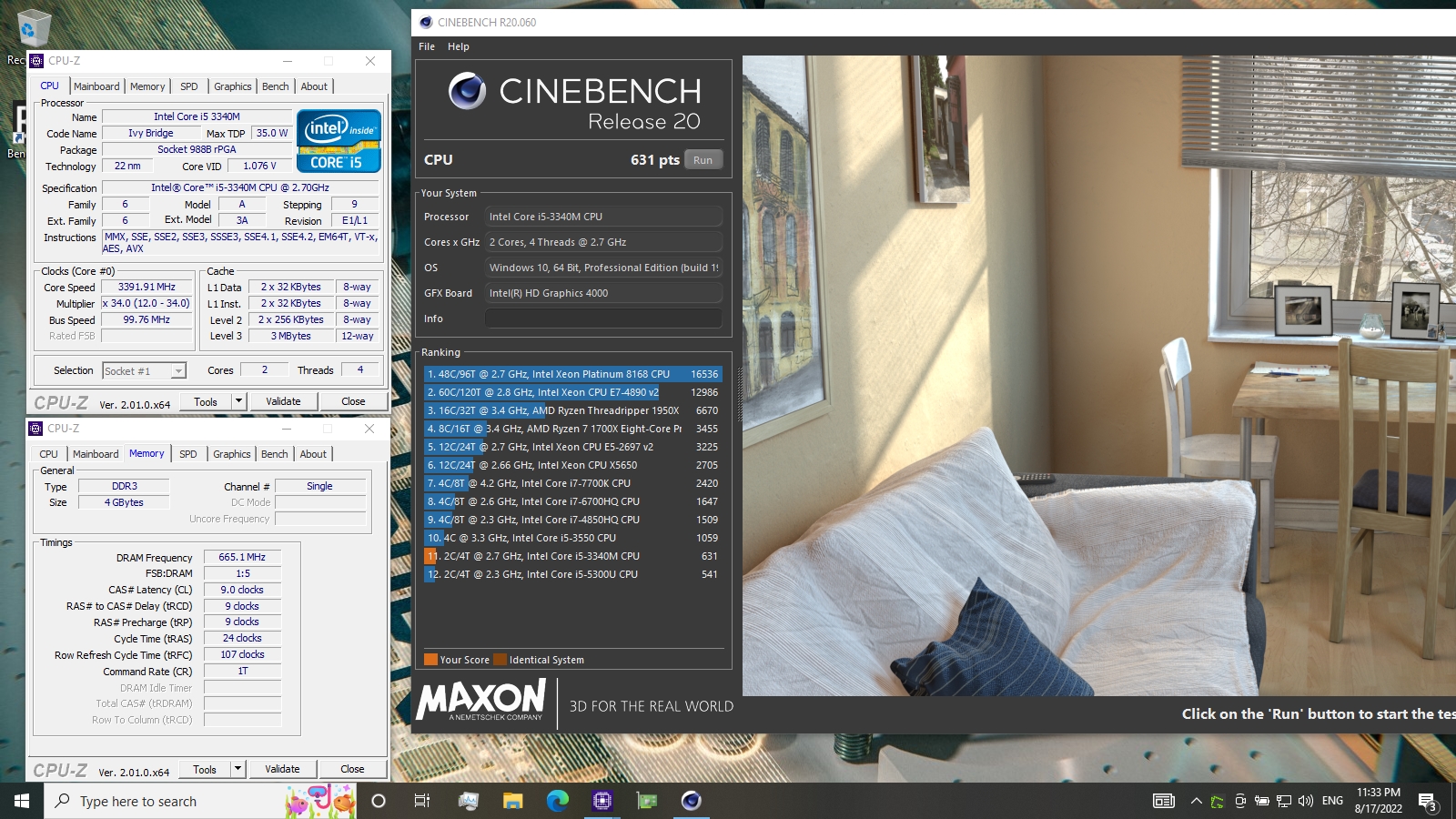Viewport: 1456px width, 819px height.
Task: Click Tools button in lower CPU-Z window
Action: (x=205, y=769)
